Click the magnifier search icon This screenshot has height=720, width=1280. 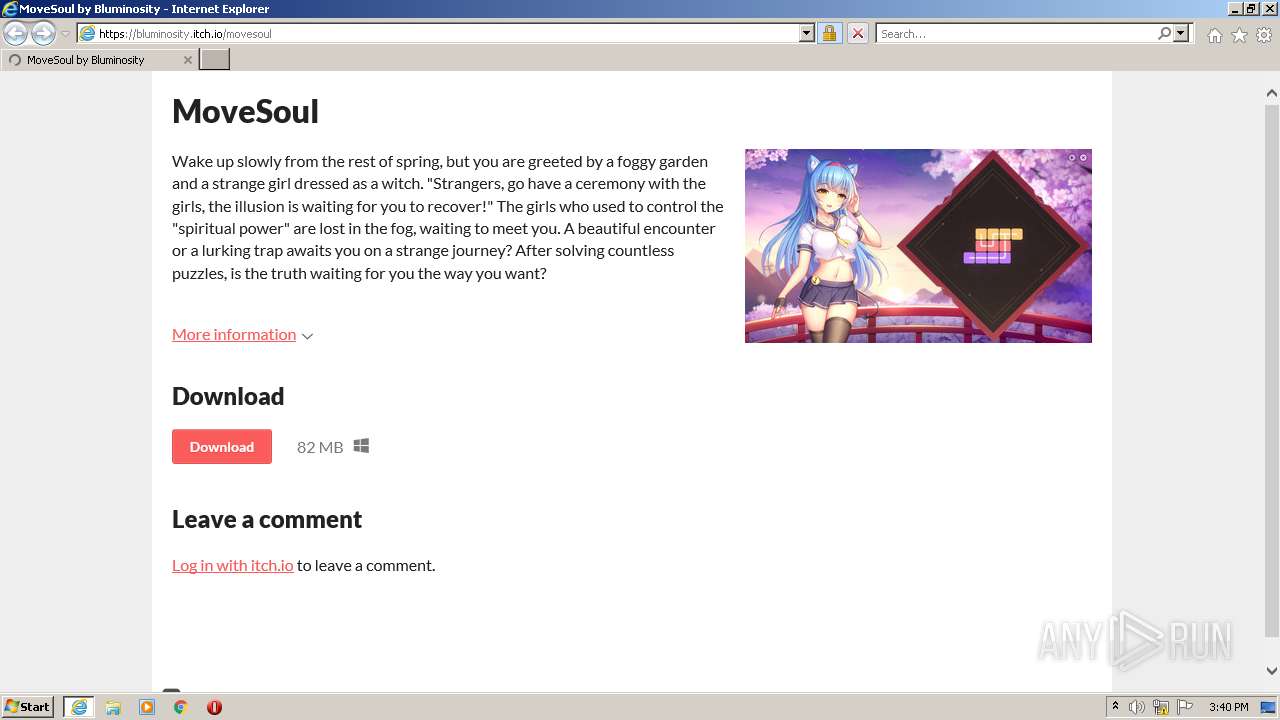click(x=1164, y=33)
